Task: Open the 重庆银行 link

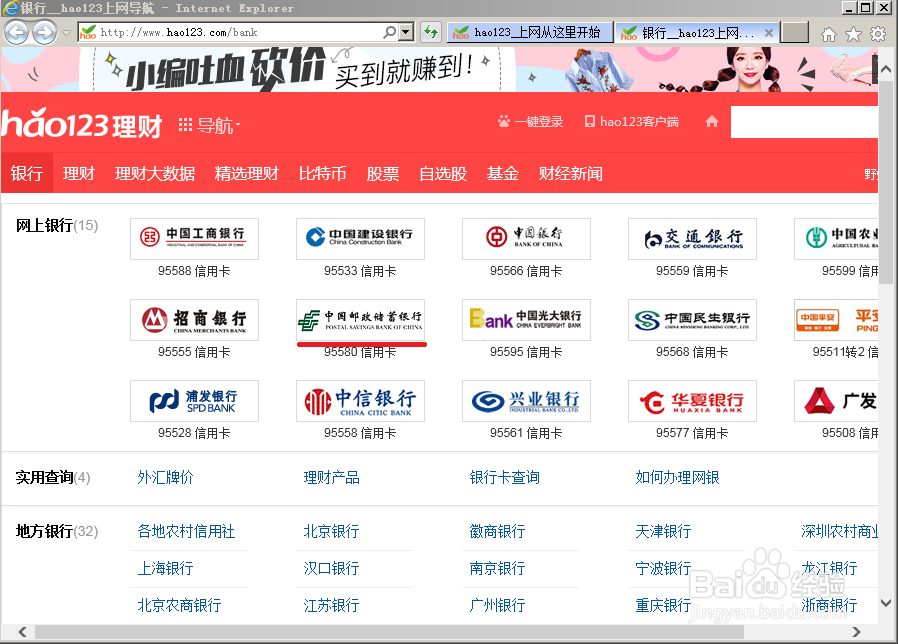Action: (663, 605)
